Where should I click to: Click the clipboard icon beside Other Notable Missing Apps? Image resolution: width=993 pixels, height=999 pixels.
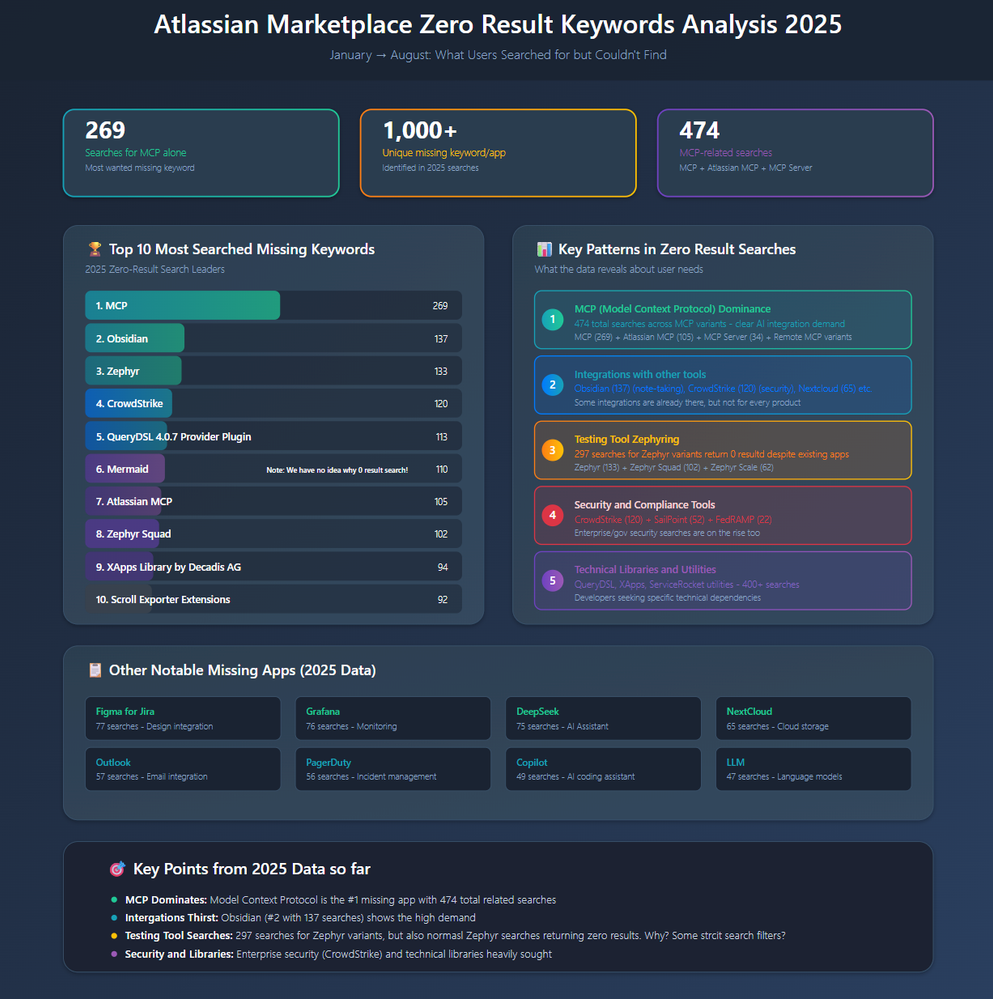[95, 670]
